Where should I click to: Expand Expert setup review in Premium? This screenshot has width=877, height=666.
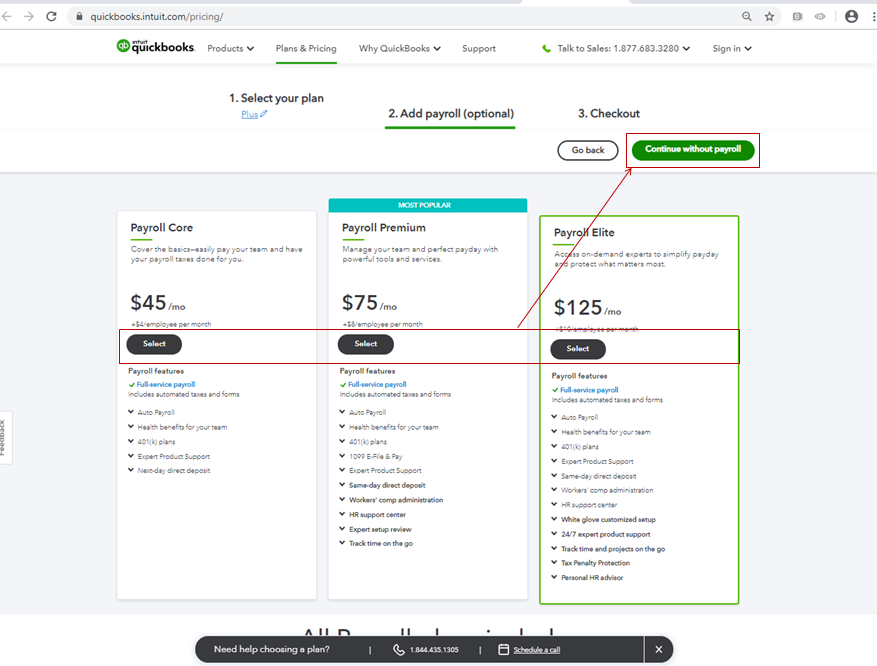[x=375, y=529]
